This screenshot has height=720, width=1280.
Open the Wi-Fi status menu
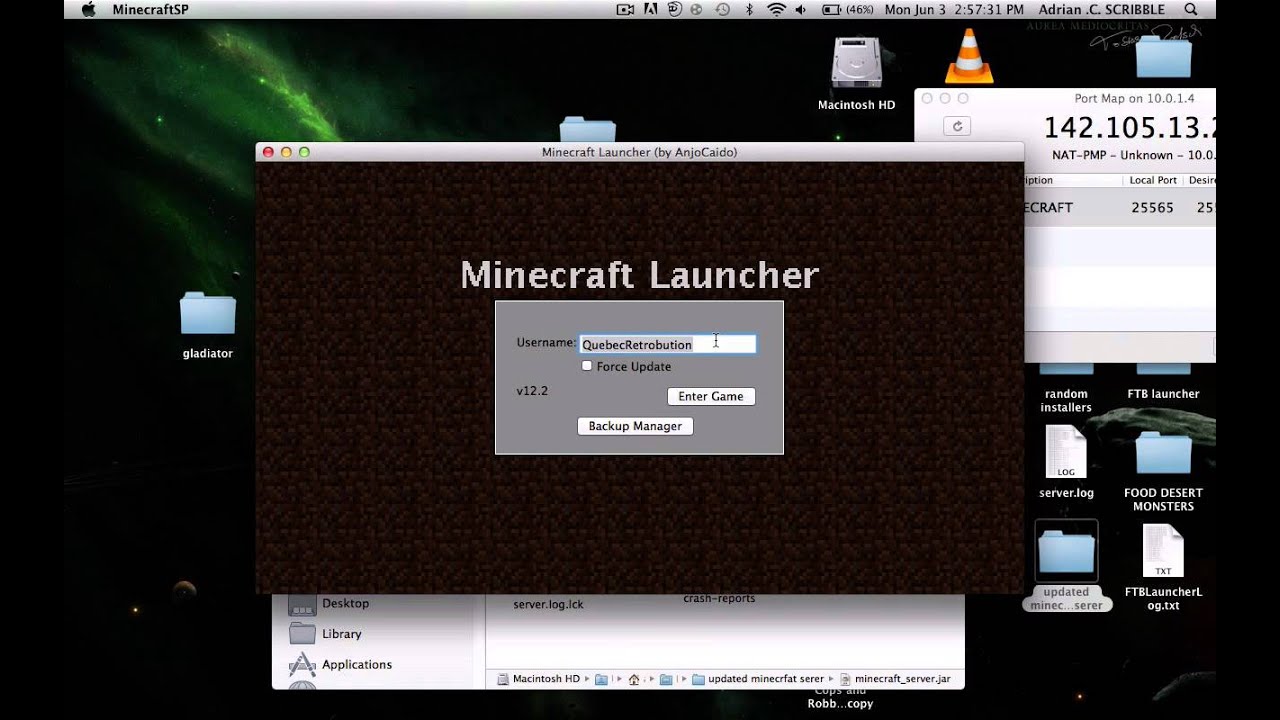tap(776, 10)
